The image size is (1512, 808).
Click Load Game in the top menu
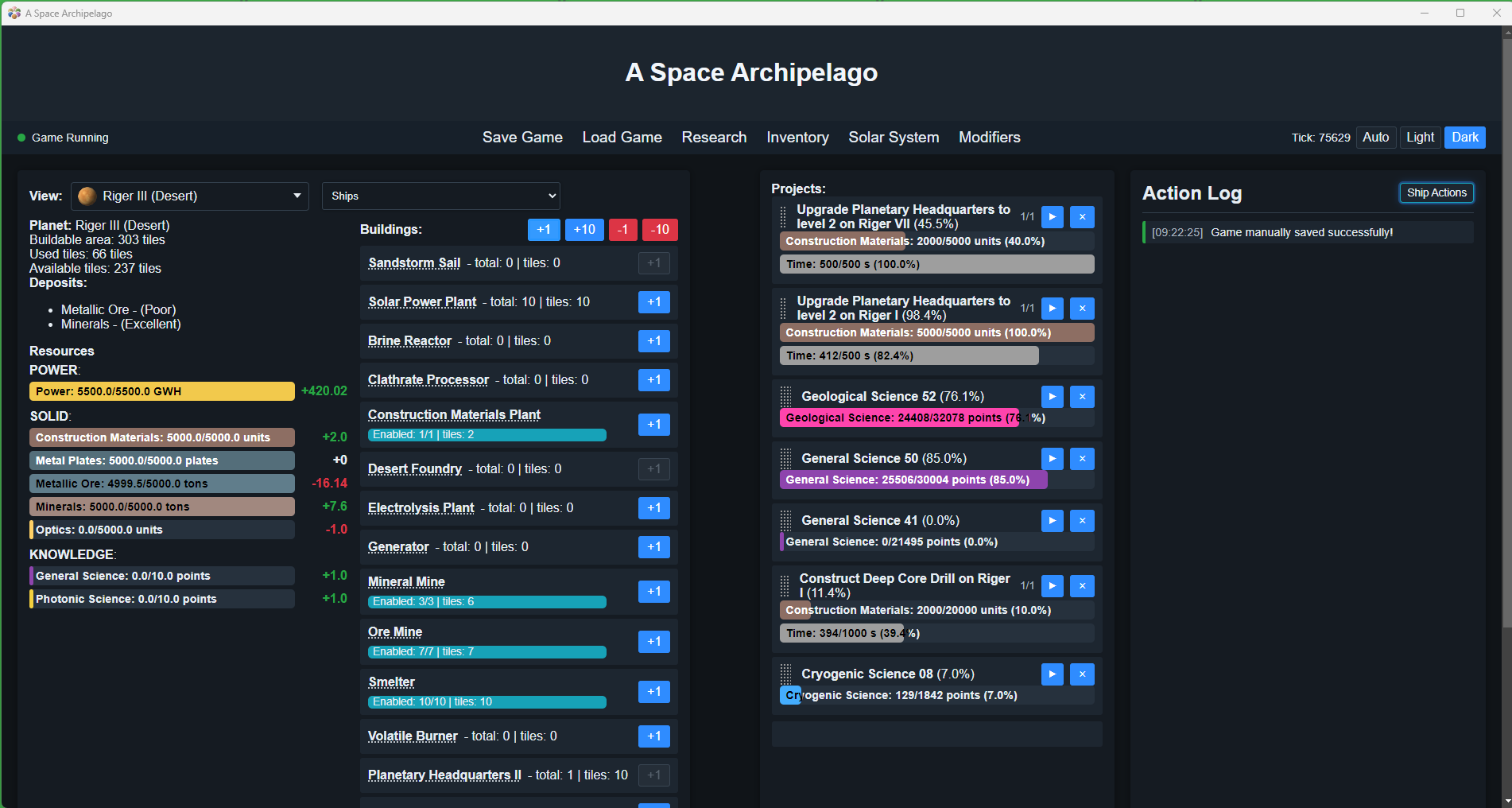click(622, 138)
